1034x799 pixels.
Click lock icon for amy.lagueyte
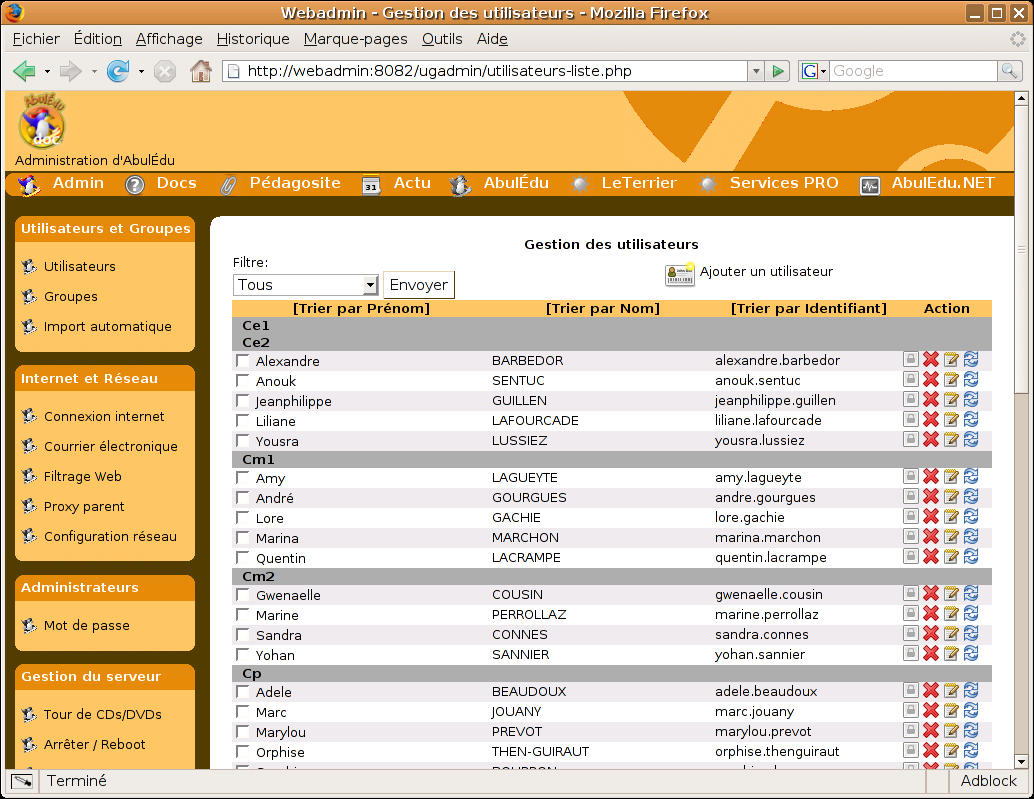911,476
